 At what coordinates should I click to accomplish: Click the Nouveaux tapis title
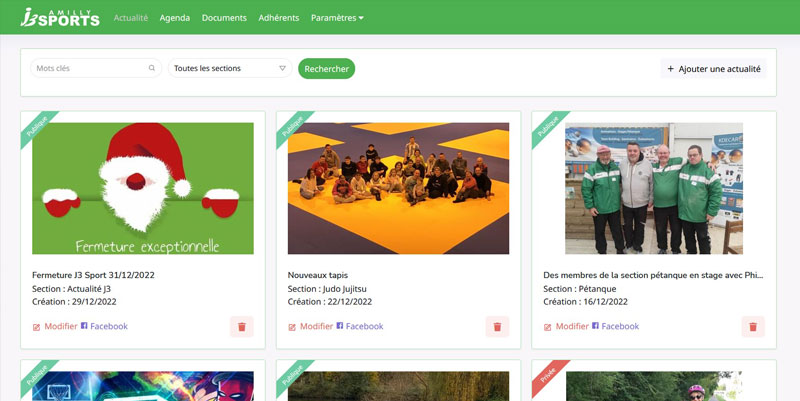[x=318, y=275]
